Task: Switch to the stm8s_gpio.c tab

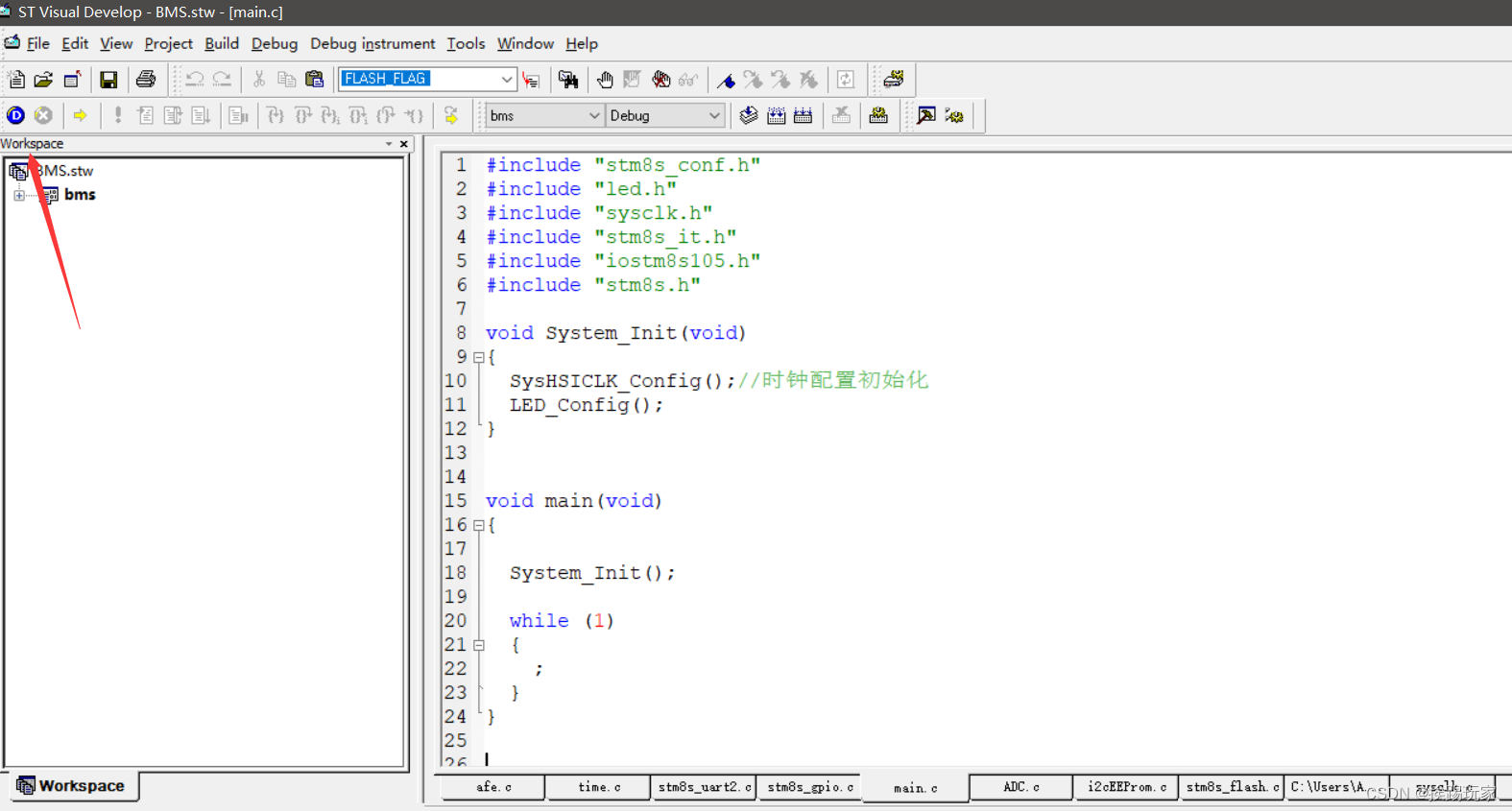Action: point(809,787)
